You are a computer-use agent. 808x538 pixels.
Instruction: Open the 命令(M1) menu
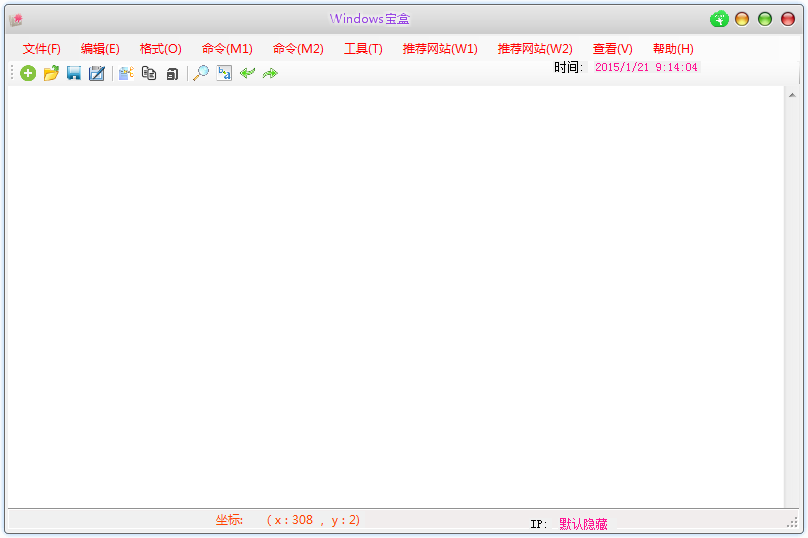227,49
